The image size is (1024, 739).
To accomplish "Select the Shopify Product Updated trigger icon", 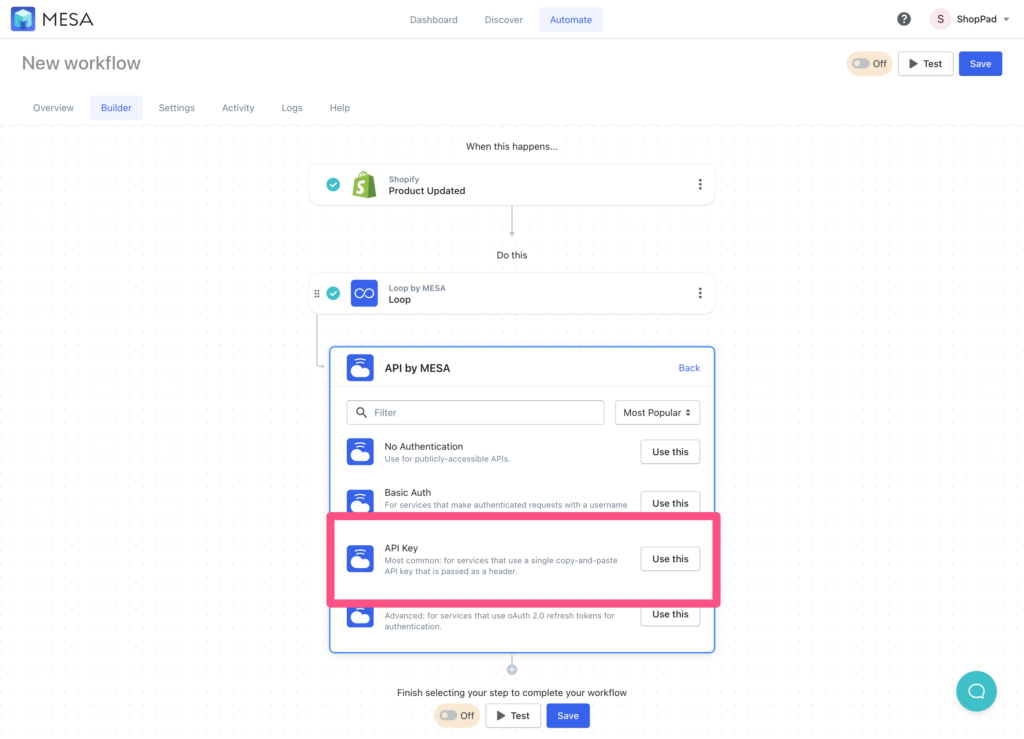I will click(364, 184).
